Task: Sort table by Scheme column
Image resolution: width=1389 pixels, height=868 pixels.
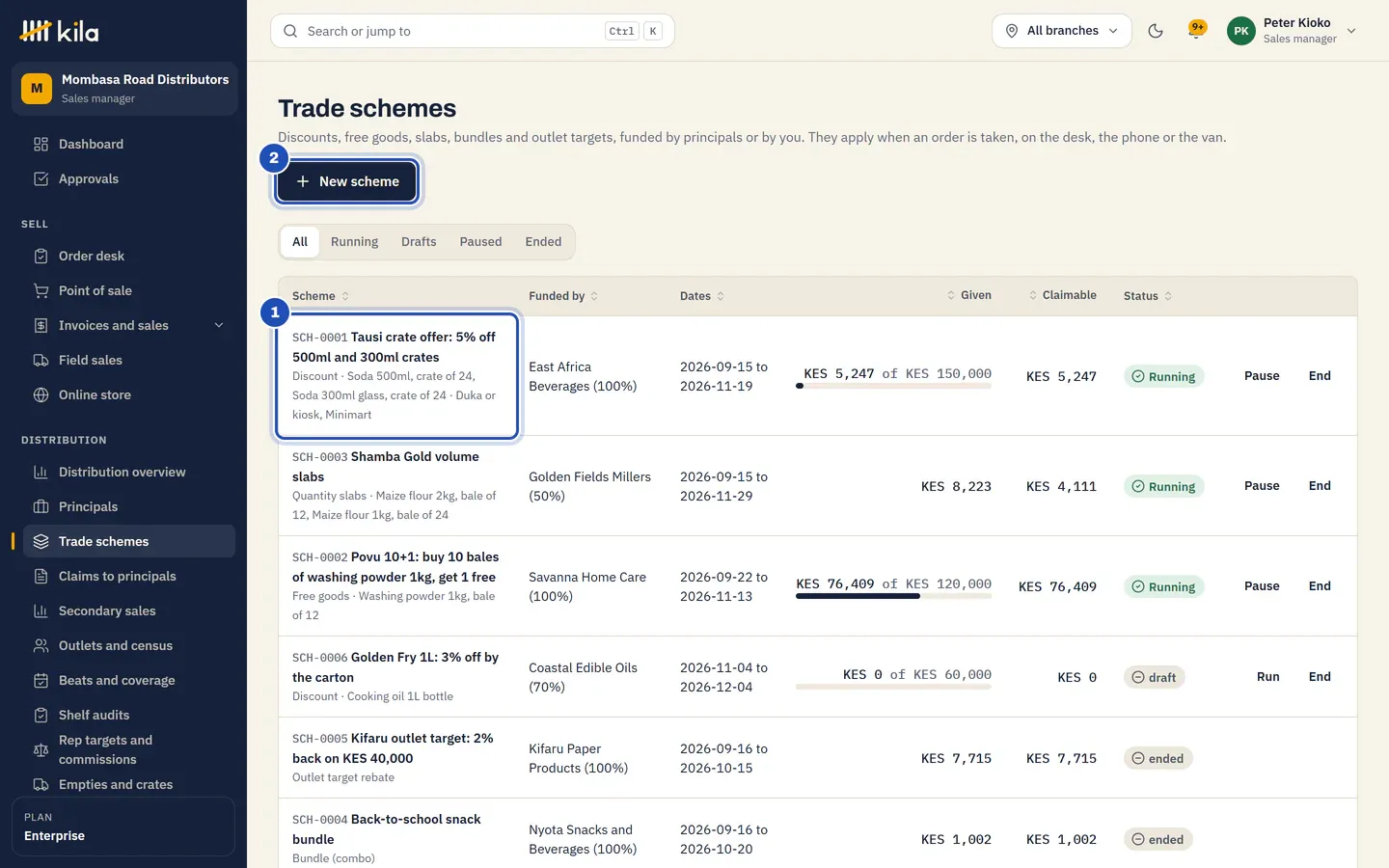Action: [321, 296]
